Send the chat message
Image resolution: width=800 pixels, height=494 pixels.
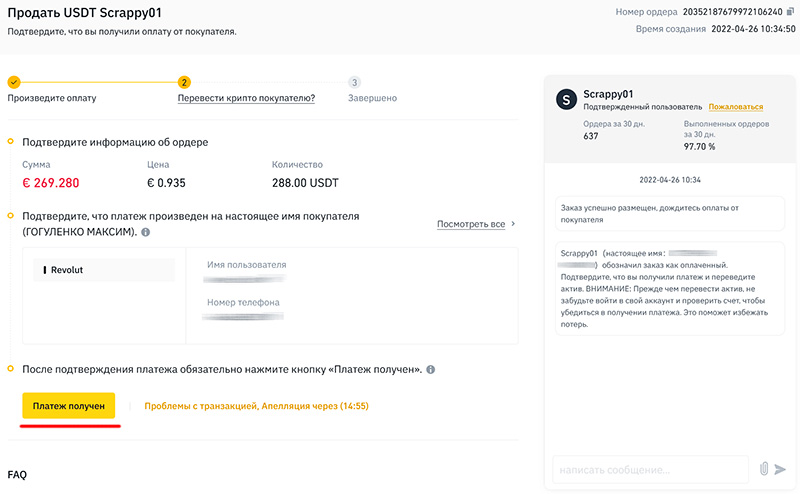(781, 468)
